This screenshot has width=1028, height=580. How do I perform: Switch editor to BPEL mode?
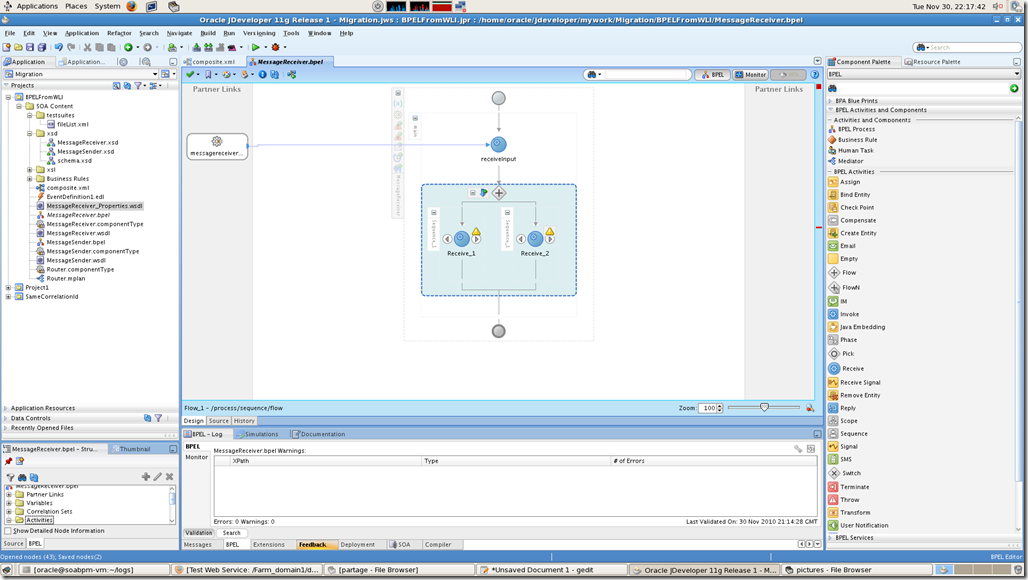tap(713, 75)
